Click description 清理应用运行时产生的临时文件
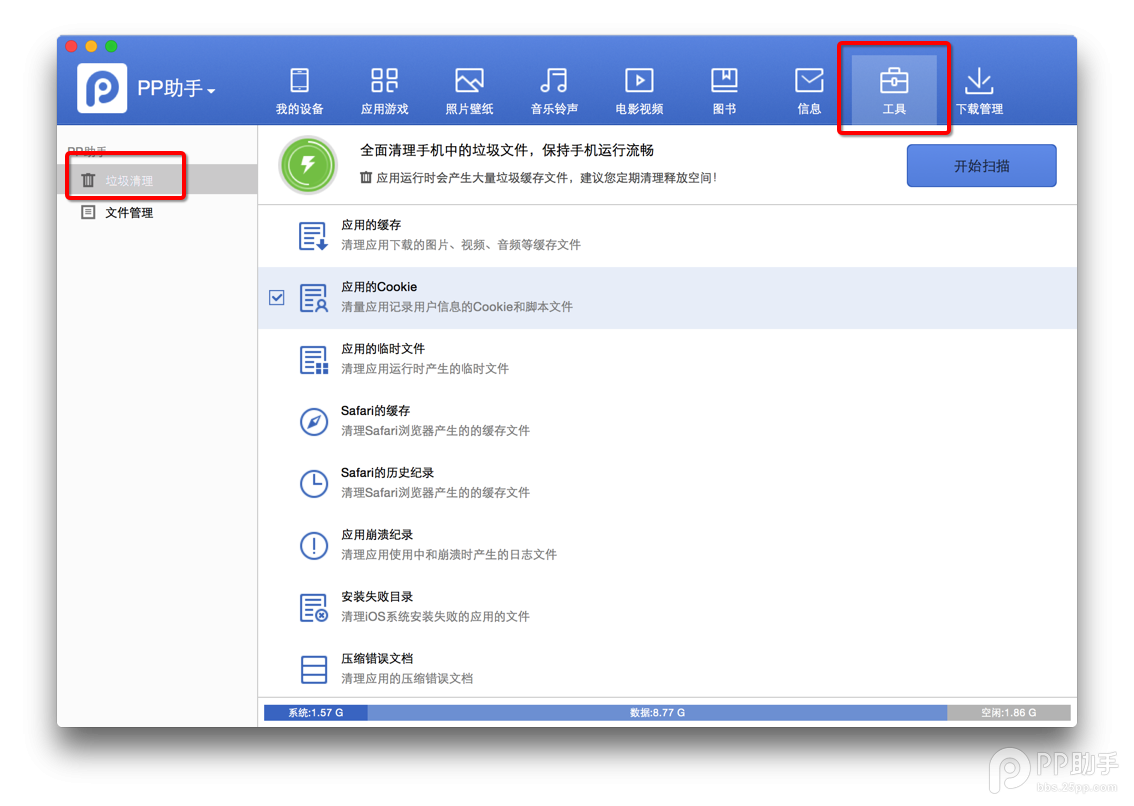The image size is (1134, 806). (425, 368)
